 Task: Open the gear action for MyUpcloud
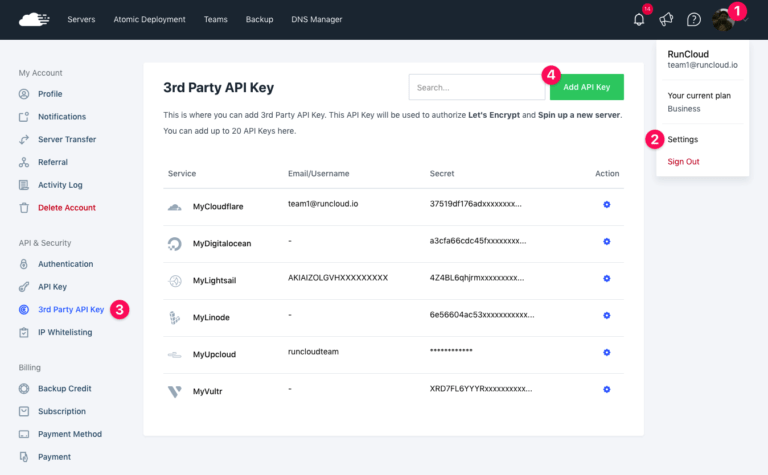pyautogui.click(x=606, y=353)
